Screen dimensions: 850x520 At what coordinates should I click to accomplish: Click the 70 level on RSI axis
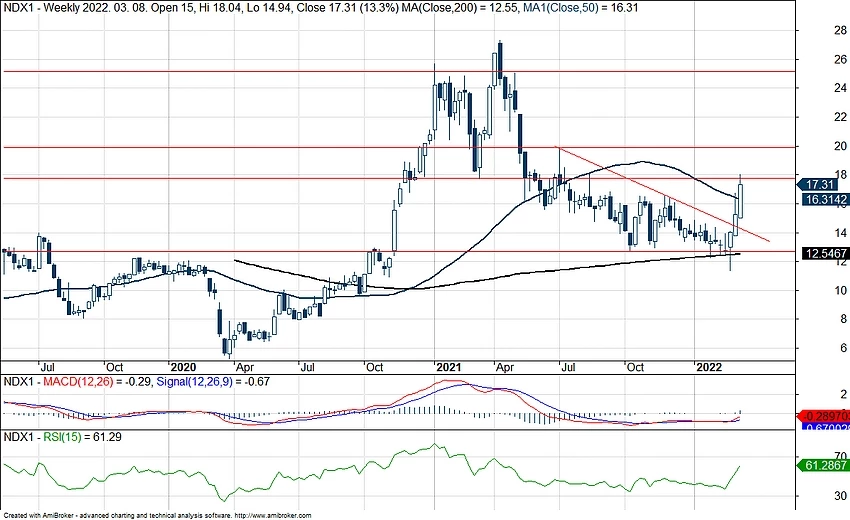(x=841, y=455)
